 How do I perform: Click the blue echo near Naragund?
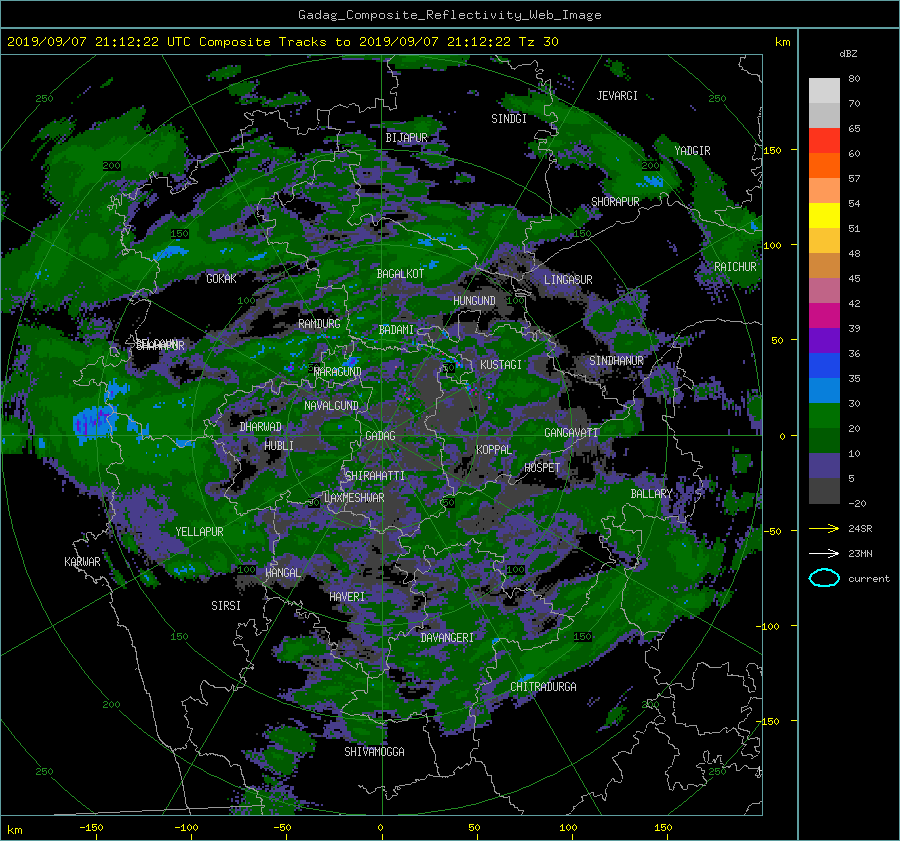tap(351, 362)
